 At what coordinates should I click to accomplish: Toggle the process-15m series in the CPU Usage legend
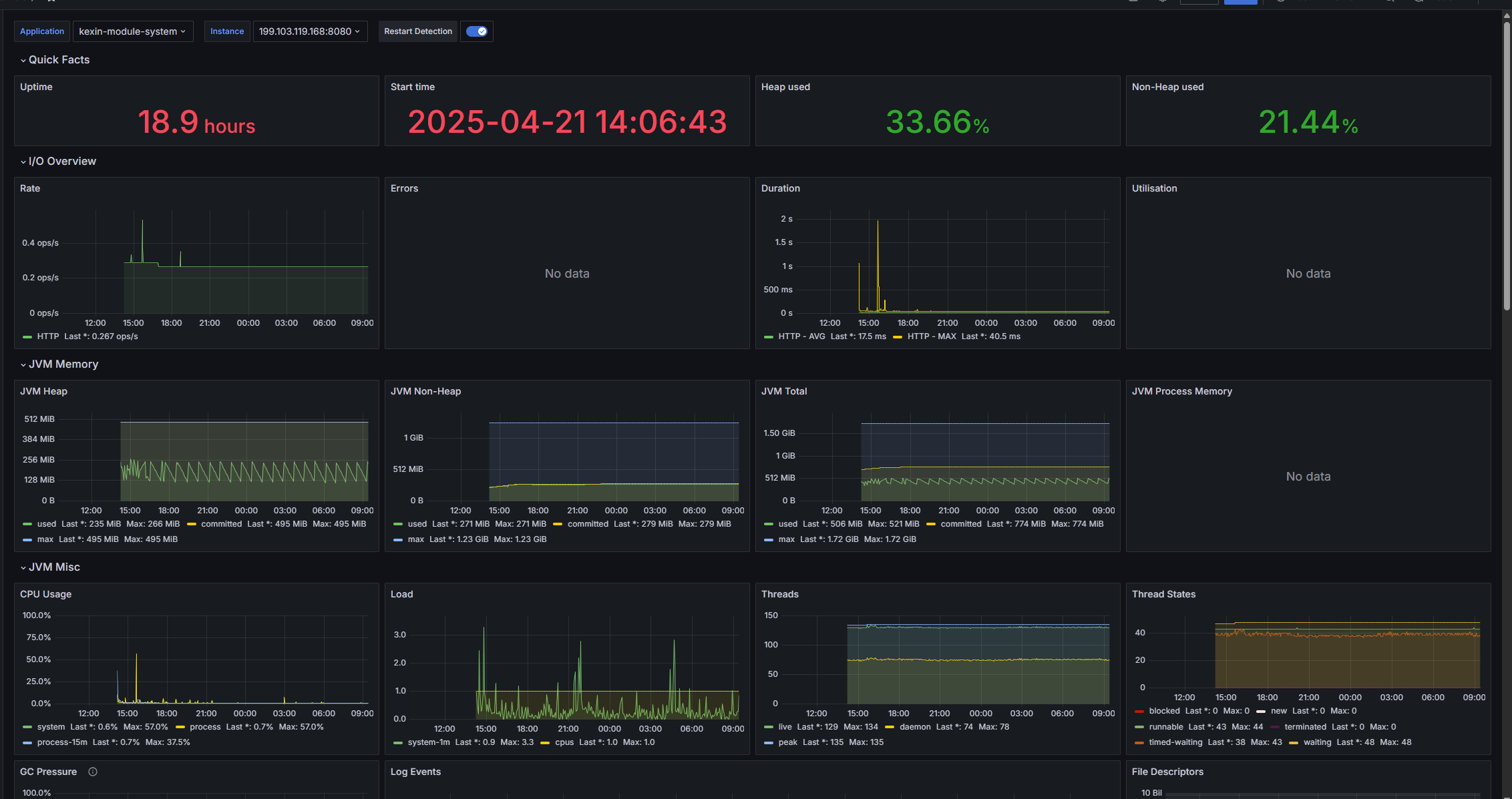62,742
